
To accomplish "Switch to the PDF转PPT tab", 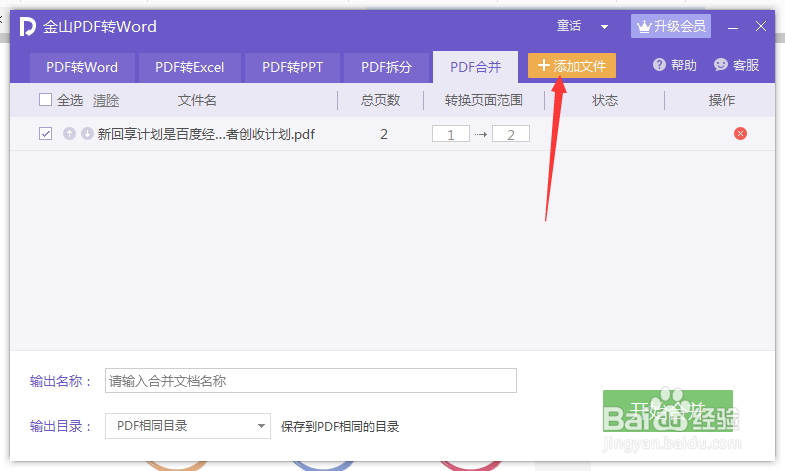I will 292,67.
